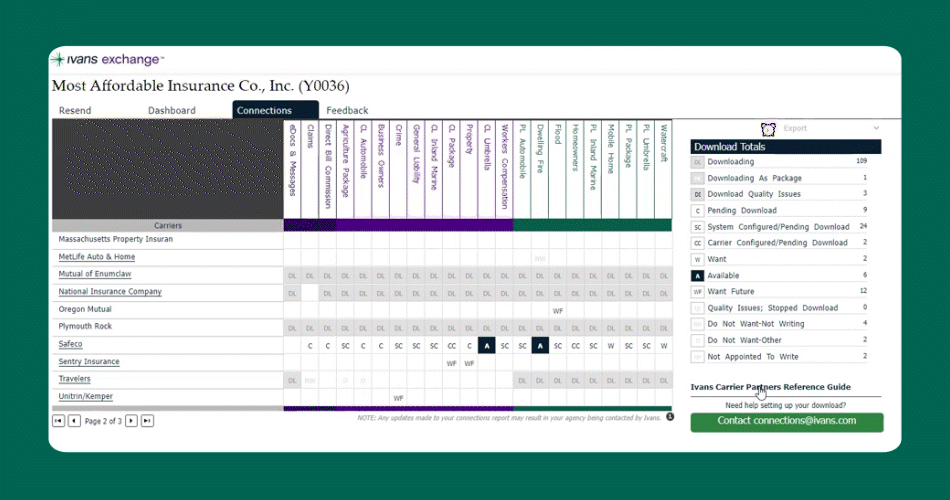Viewport: 950px width, 500px height.
Task: Switch to the Dashboard tab
Action: pos(172,110)
